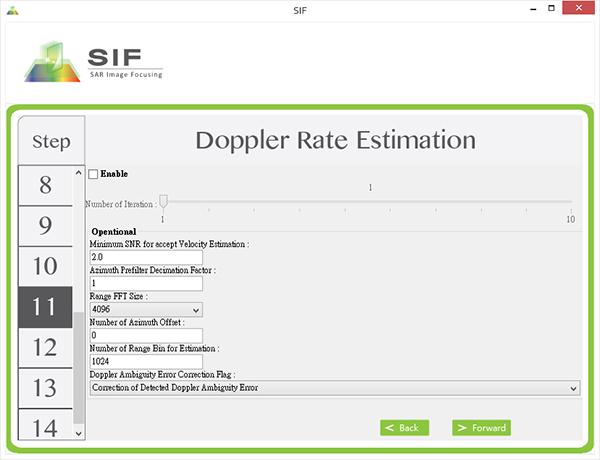Select step 8 in the step list
The image size is (600, 460).
(x=45, y=185)
